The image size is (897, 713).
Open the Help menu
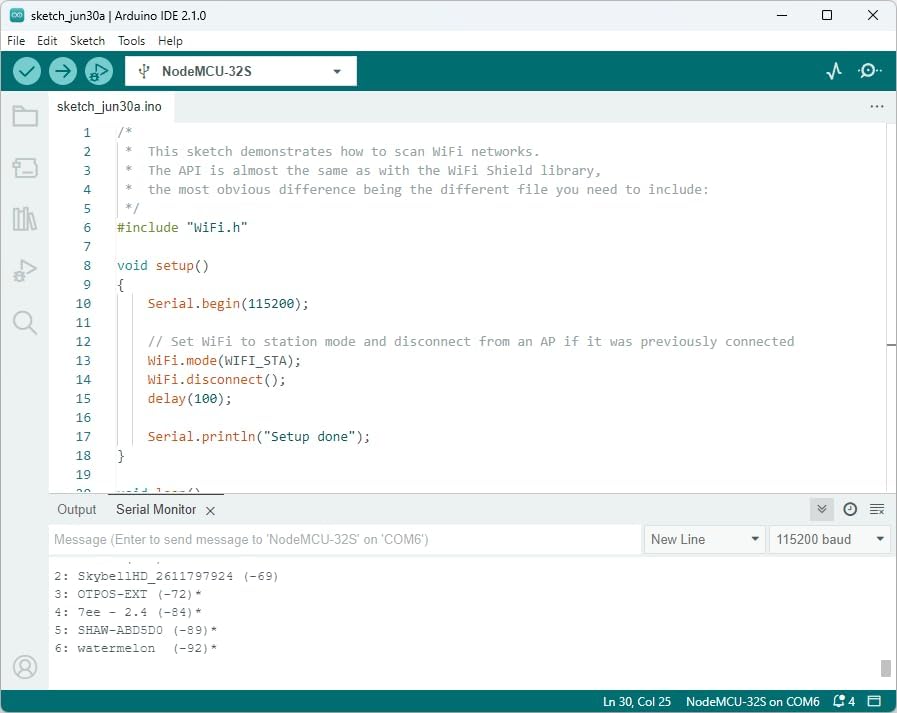170,41
